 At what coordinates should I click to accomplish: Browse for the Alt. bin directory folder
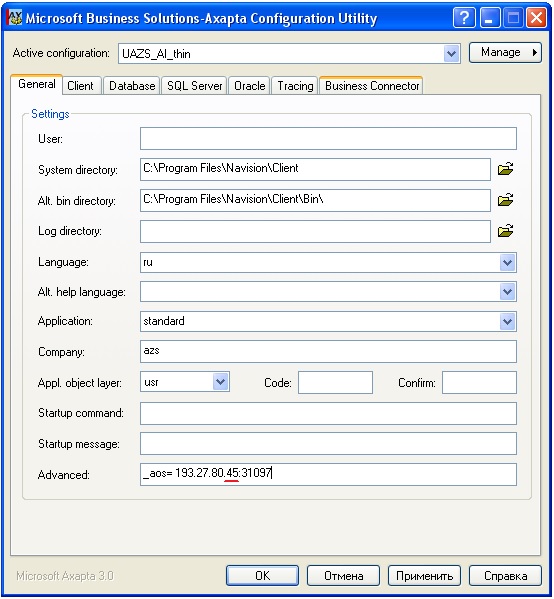click(505, 200)
